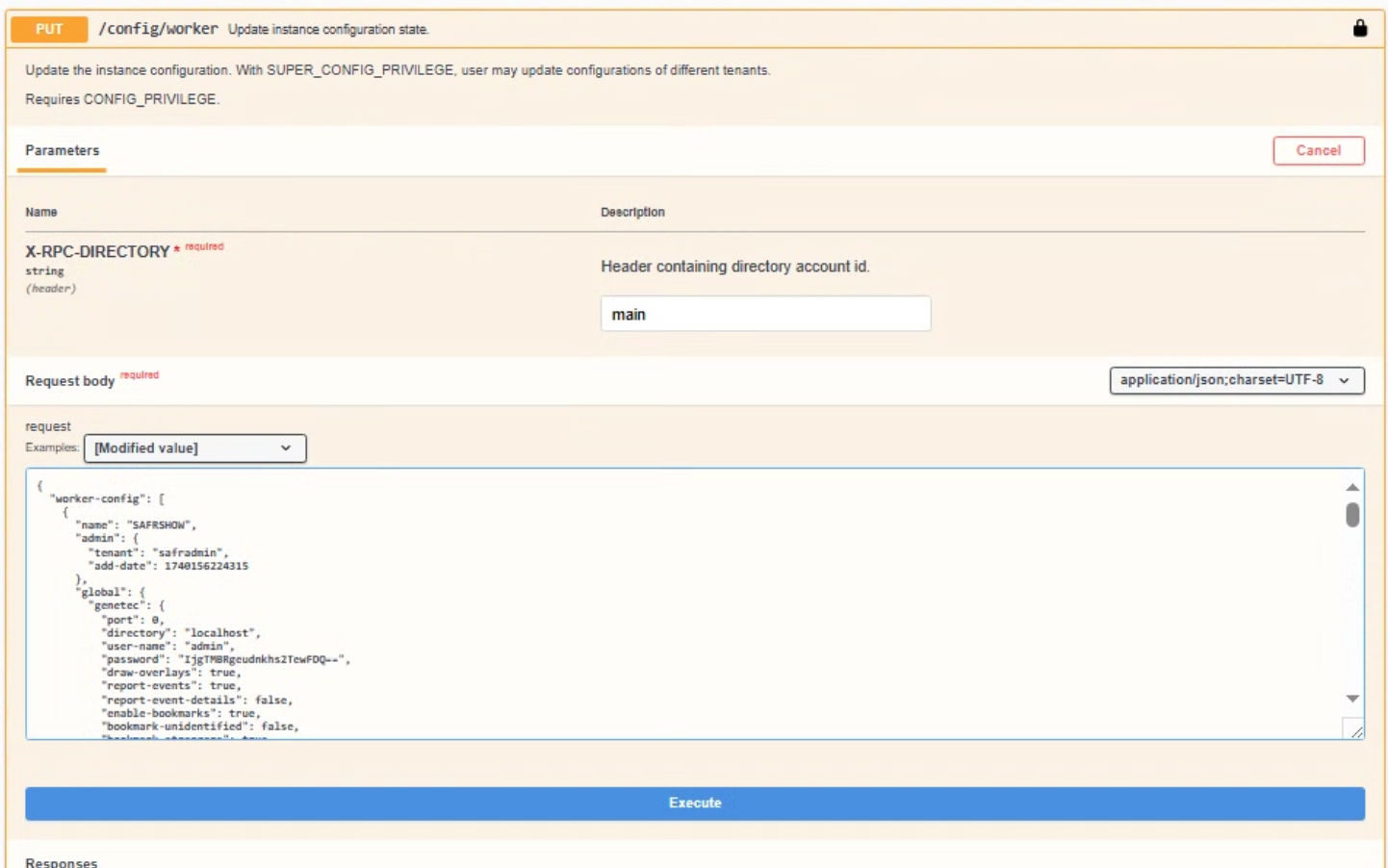This screenshot has width=1388, height=868.
Task: Collapse the /config/worker endpoint path
Action: (158, 29)
